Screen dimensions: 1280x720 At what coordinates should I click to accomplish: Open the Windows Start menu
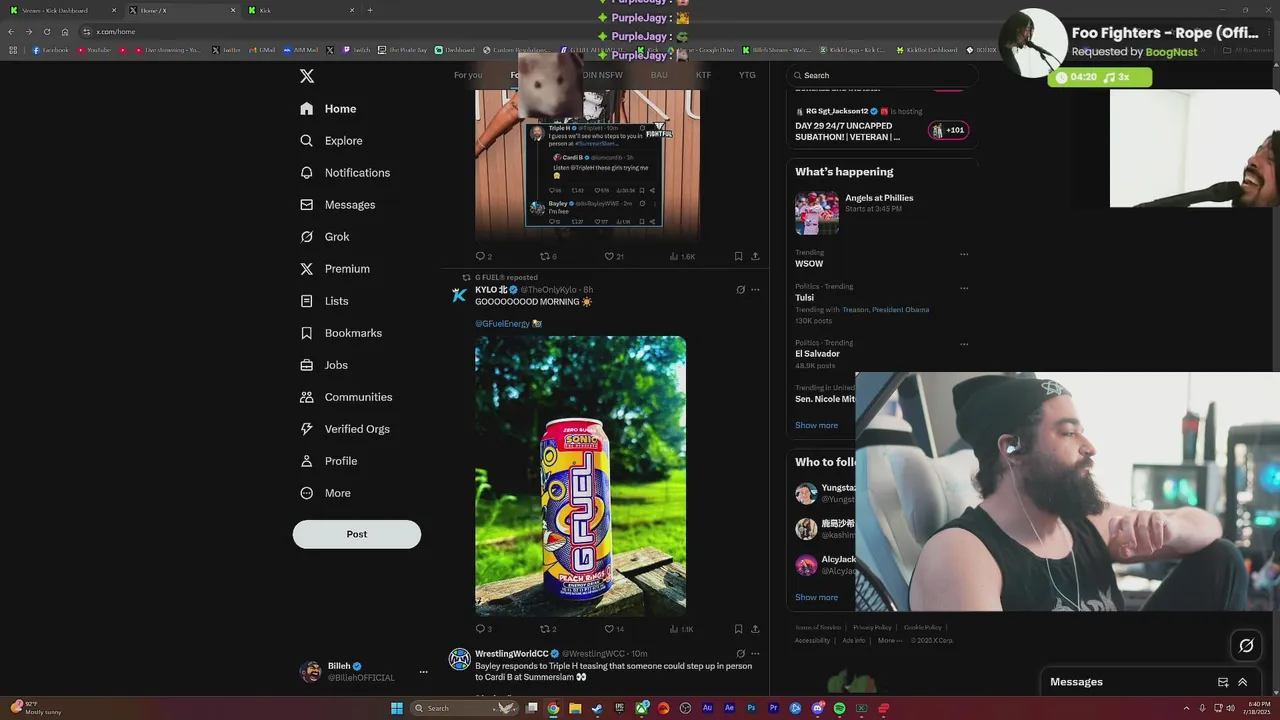[x=397, y=708]
